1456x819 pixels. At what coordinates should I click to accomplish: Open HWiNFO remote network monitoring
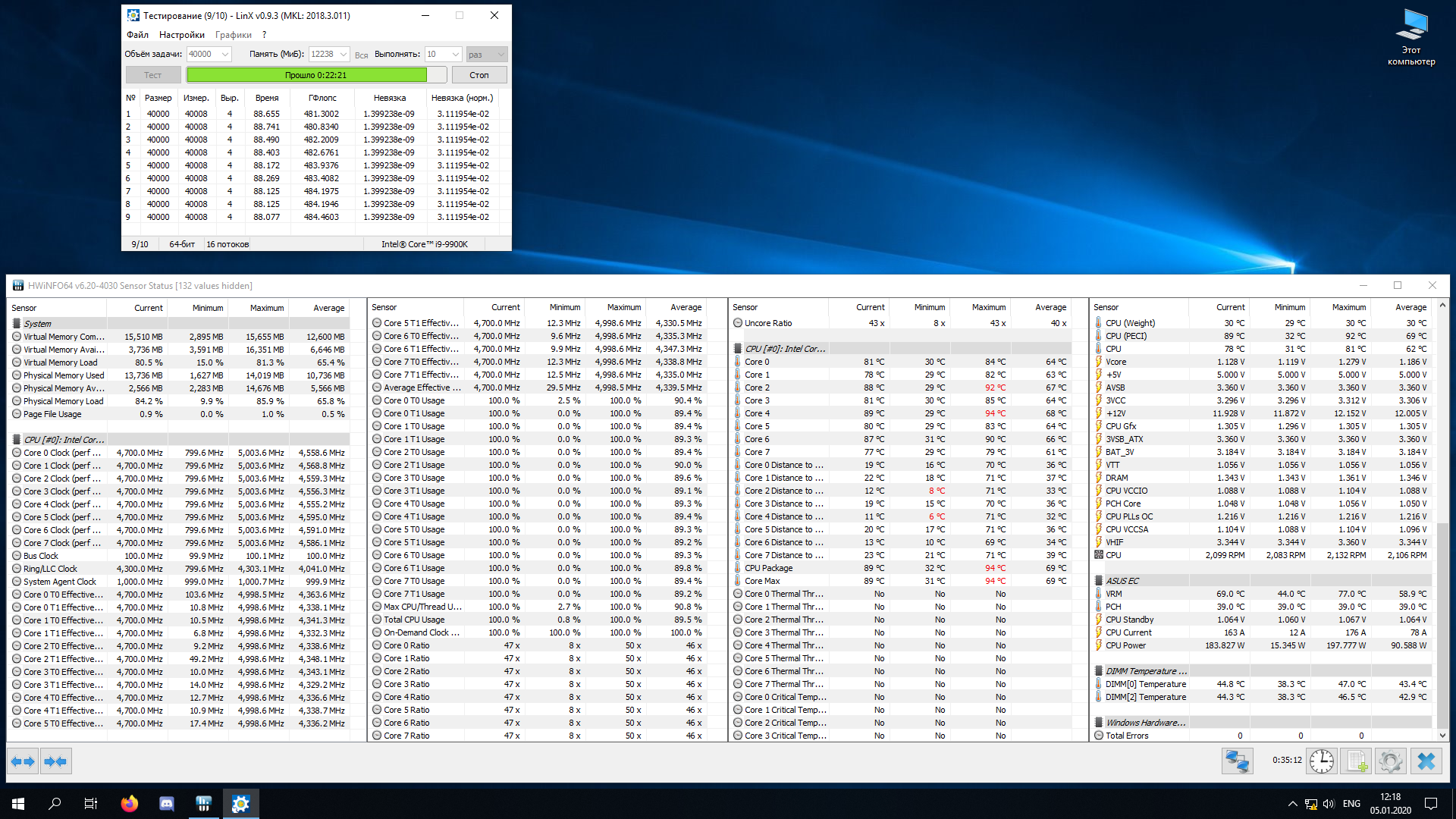(1237, 761)
